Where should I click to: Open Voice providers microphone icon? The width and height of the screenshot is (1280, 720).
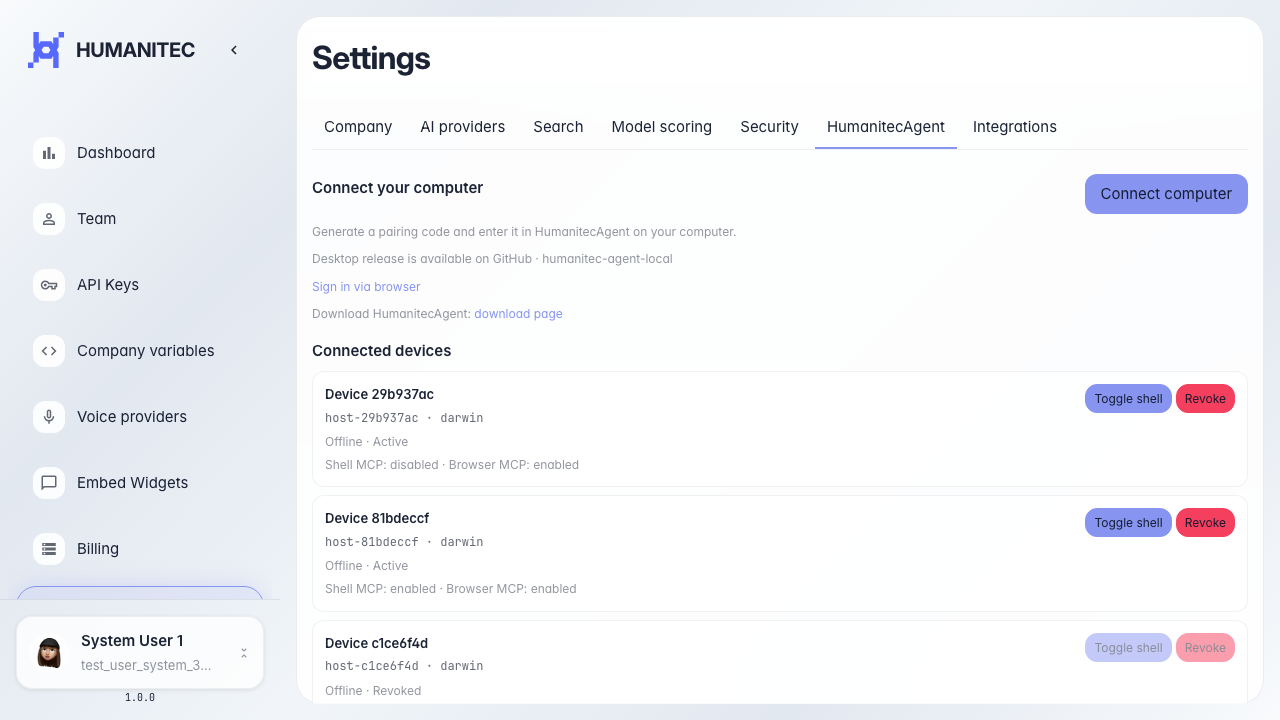[x=49, y=417]
